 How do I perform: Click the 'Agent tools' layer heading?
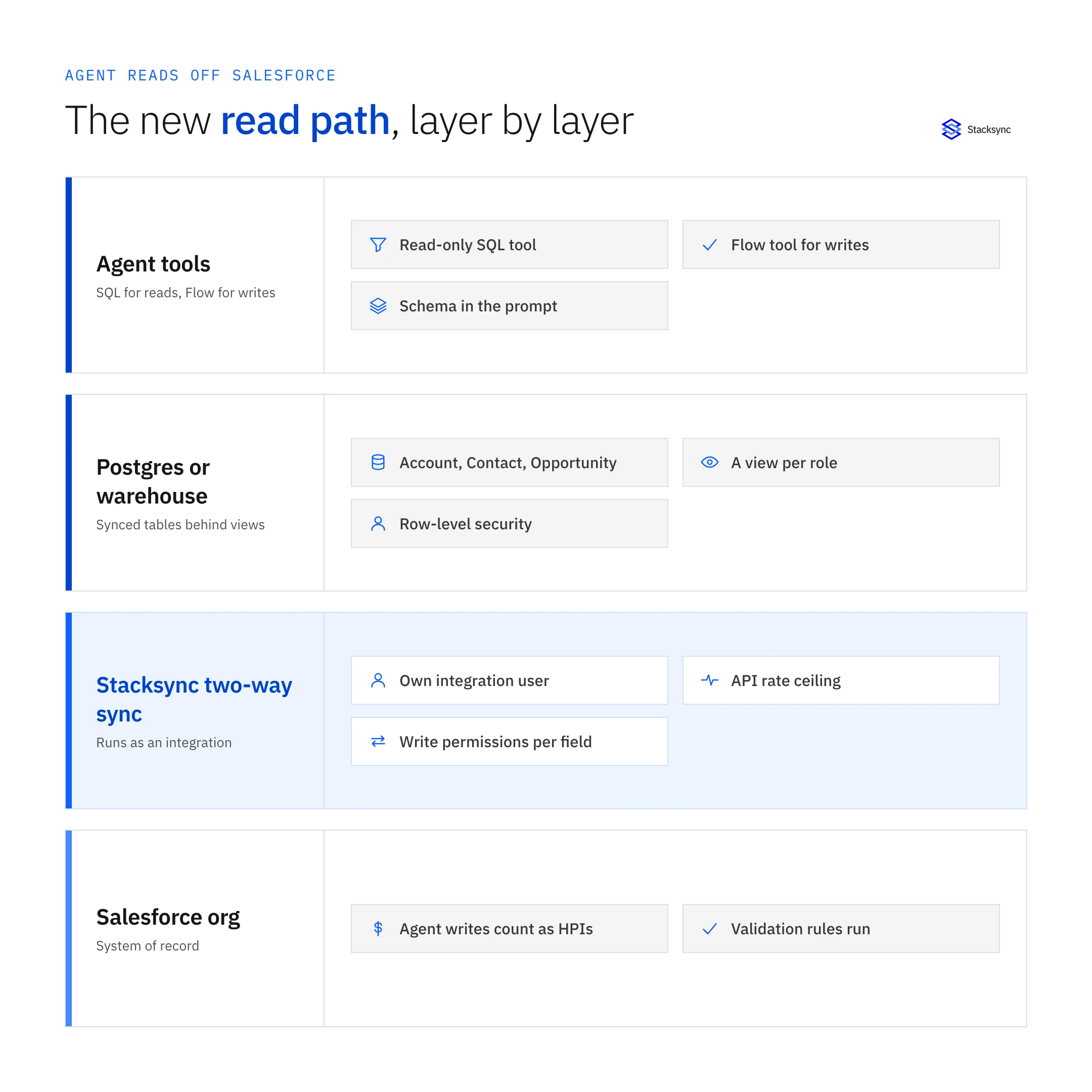[x=153, y=264]
